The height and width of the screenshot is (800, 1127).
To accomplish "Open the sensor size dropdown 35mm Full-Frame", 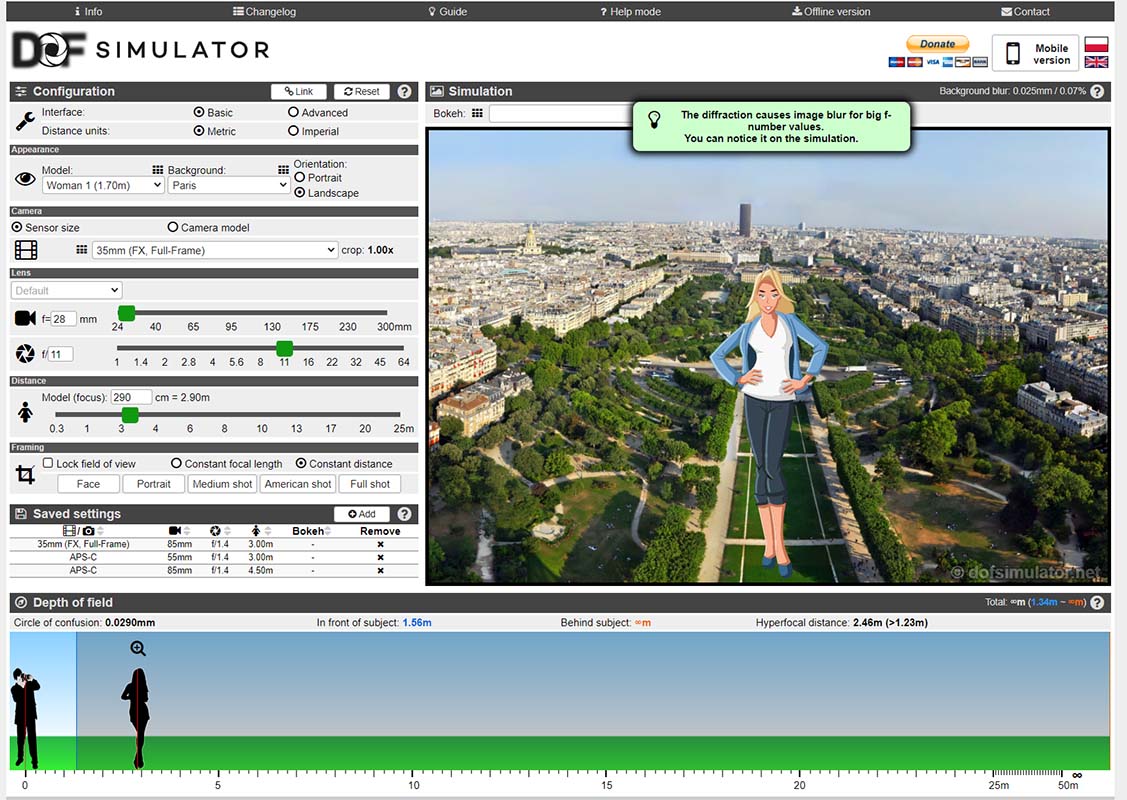I will 215,251.
